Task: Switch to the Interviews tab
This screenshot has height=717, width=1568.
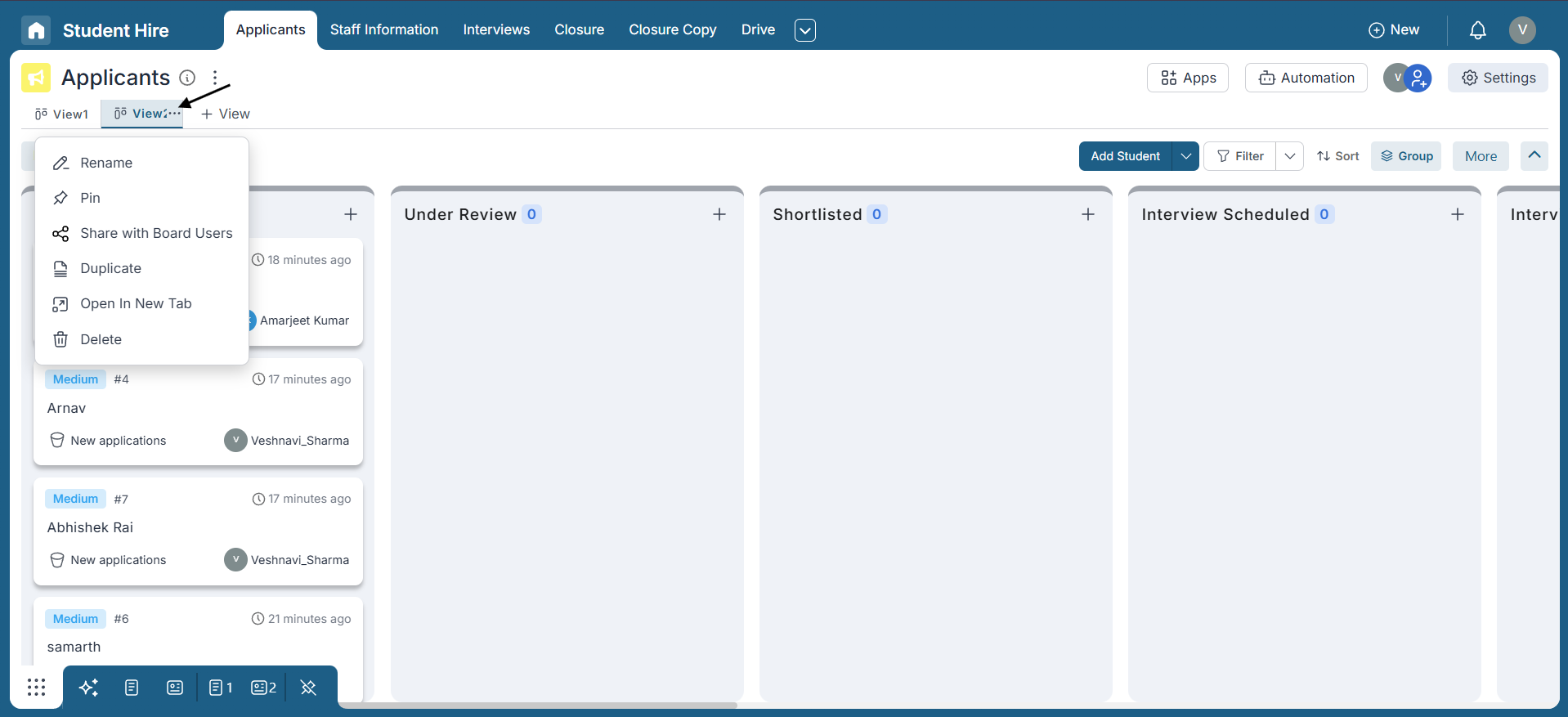Action: [496, 29]
